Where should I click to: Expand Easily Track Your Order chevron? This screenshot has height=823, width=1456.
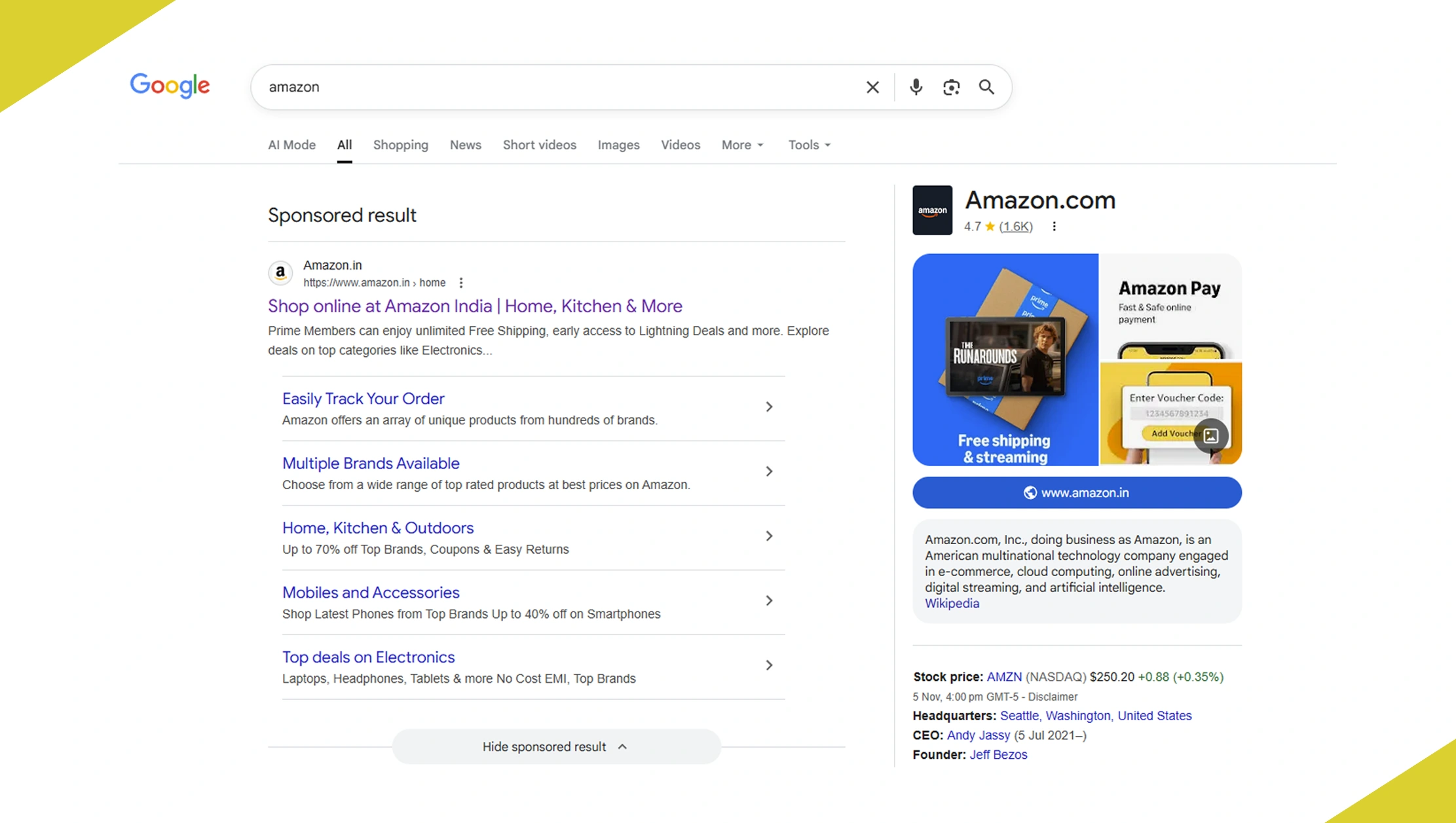point(769,407)
